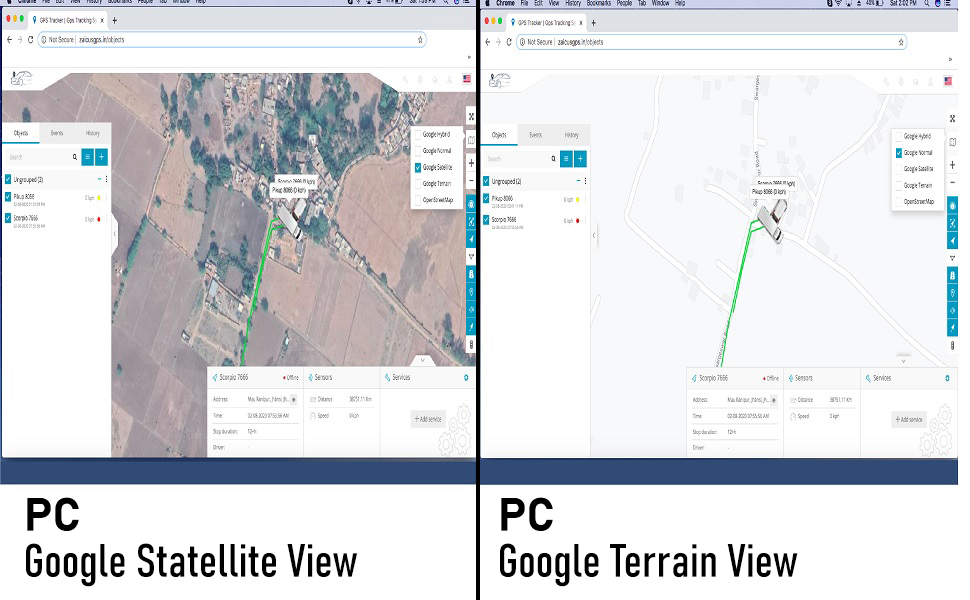This screenshot has height=600, width=970.
Task: Click the blue plus add-object button in Terrain View window
Action: point(580,159)
